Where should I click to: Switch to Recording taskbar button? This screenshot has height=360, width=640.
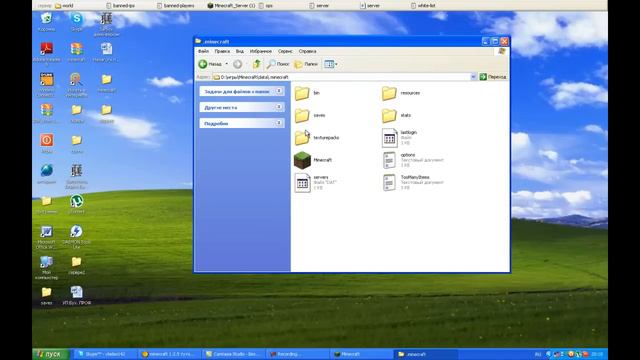pos(297,354)
